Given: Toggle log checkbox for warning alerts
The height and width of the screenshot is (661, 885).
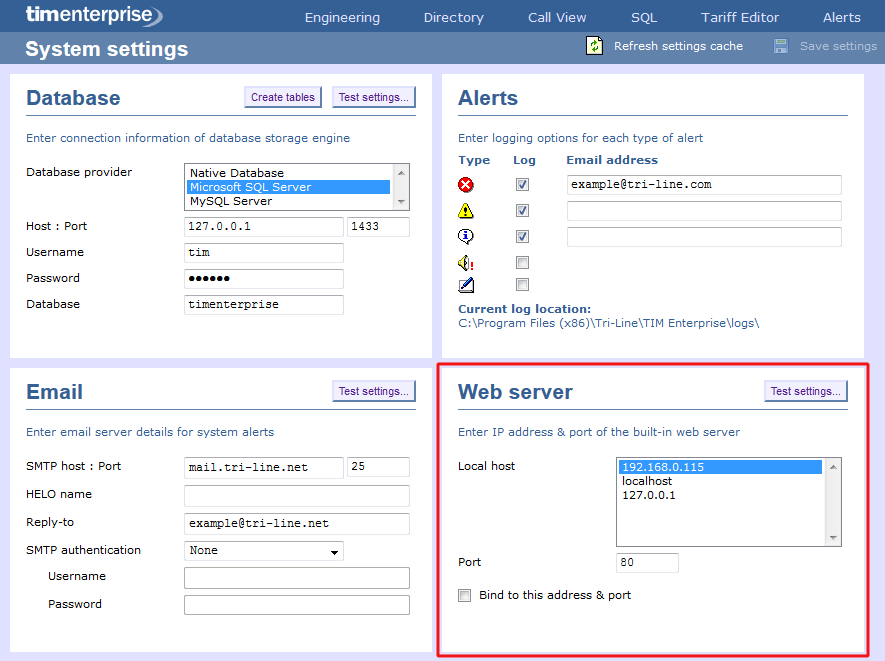Looking at the screenshot, I should (523, 211).
